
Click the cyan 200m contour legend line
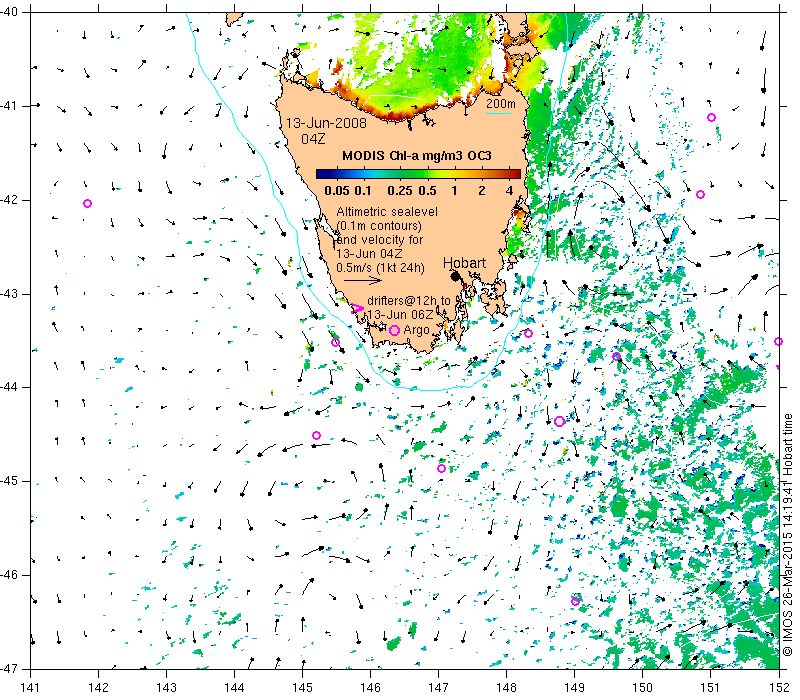click(498, 113)
